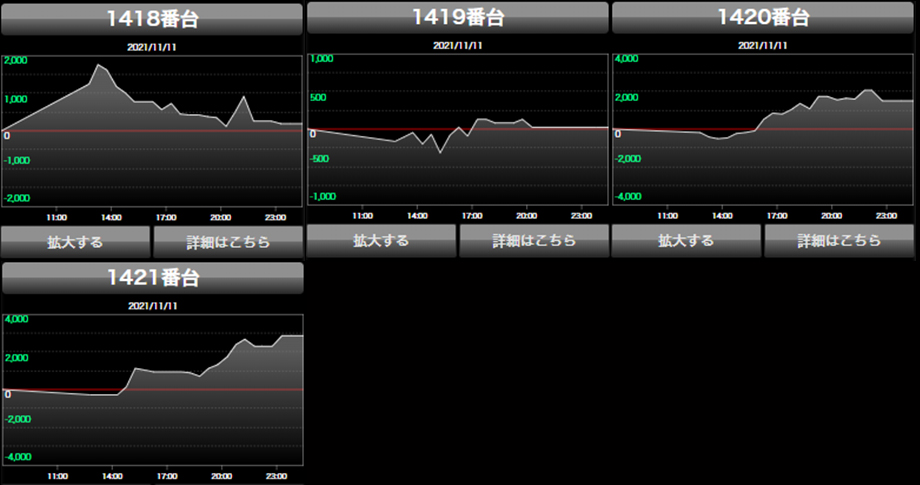Click the 1421番台 header bar

[x=152, y=278]
